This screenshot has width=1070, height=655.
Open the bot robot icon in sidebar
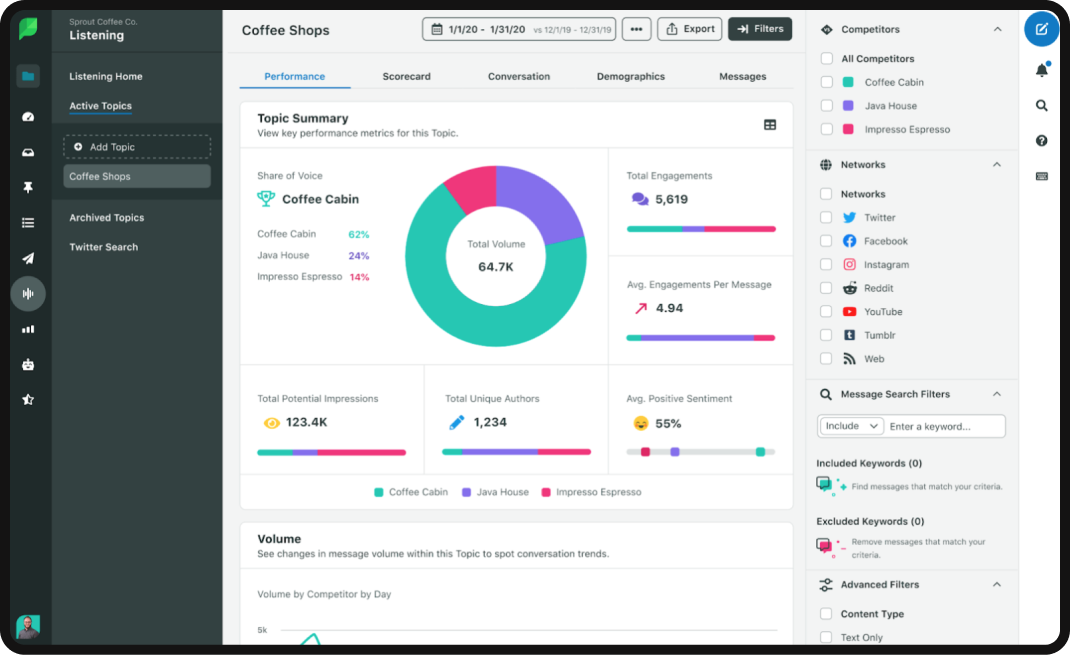28,364
